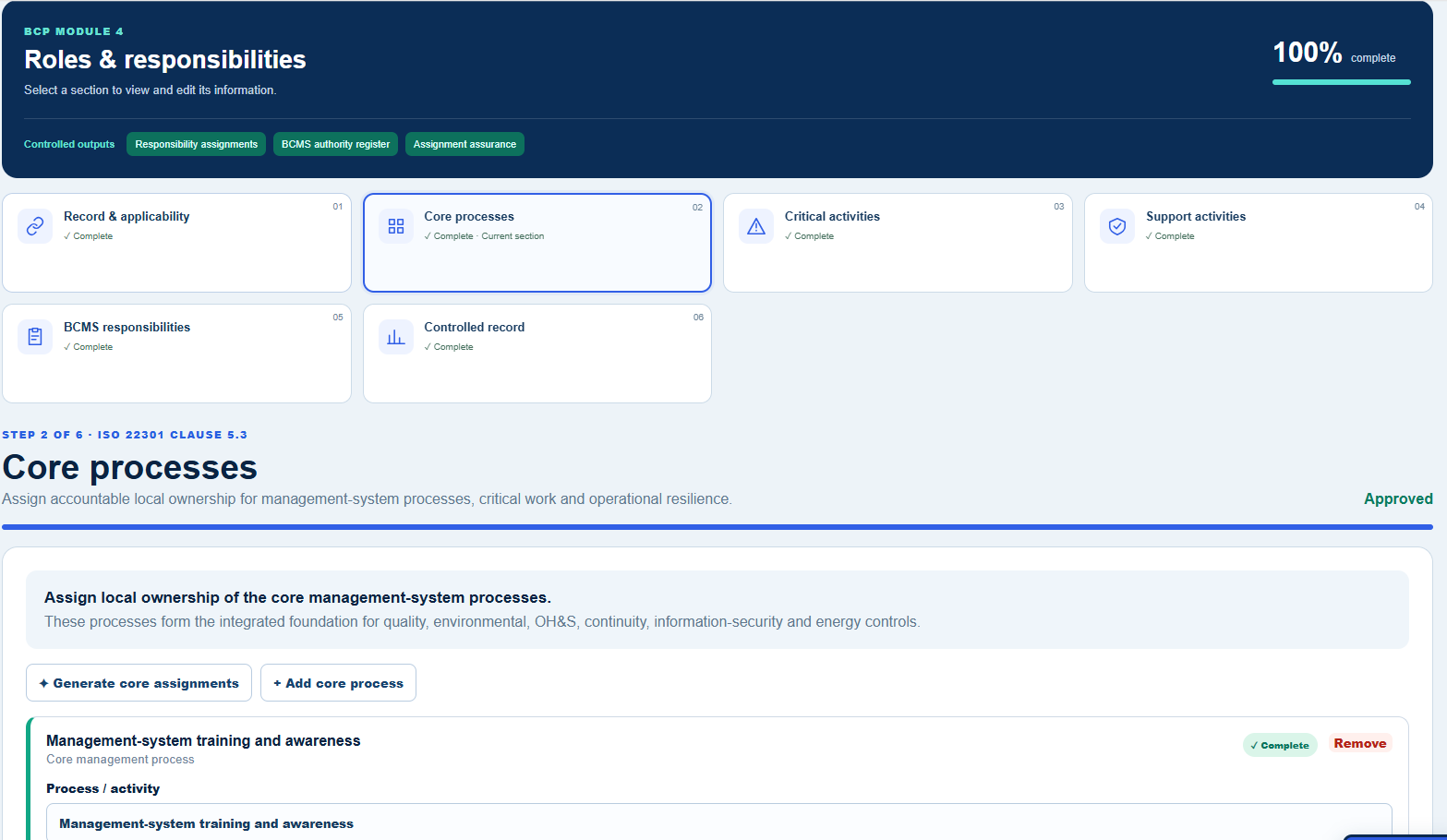Remove the Management-system training and awareness process

click(x=1360, y=743)
